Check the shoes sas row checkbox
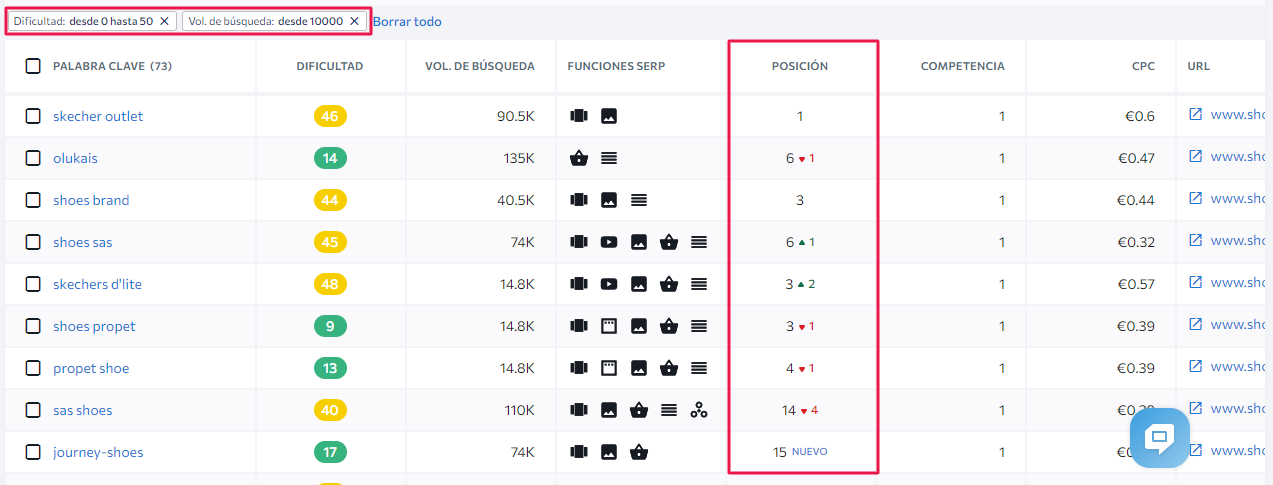1273x485 pixels. (33, 242)
